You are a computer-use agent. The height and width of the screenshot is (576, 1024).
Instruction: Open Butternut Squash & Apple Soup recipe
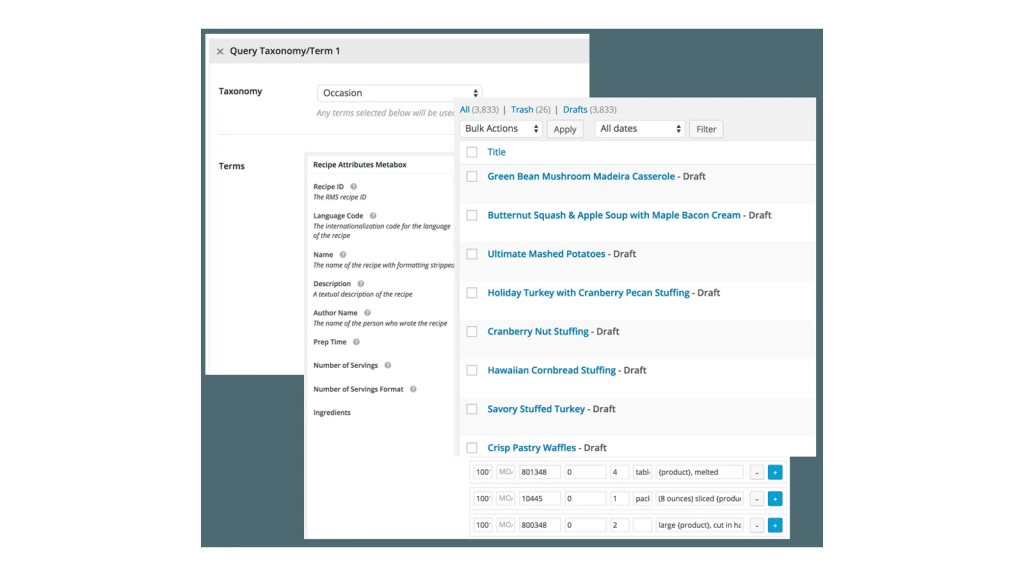614,215
